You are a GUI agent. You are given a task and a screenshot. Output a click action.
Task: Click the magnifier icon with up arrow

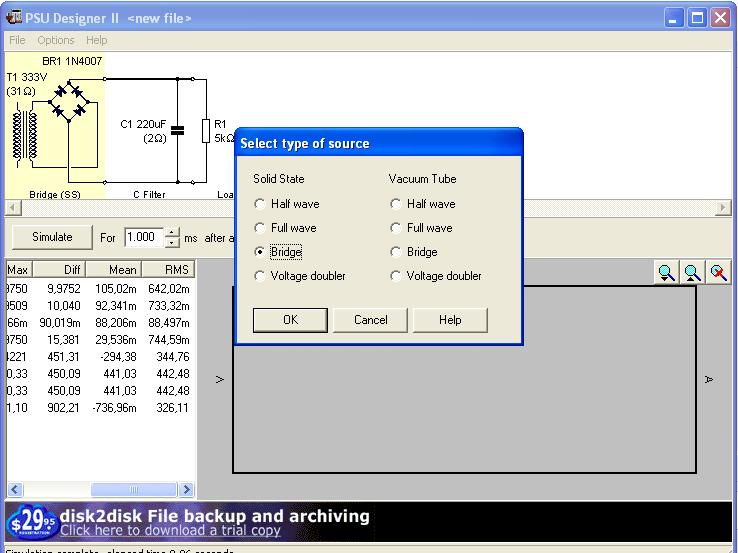[692, 272]
